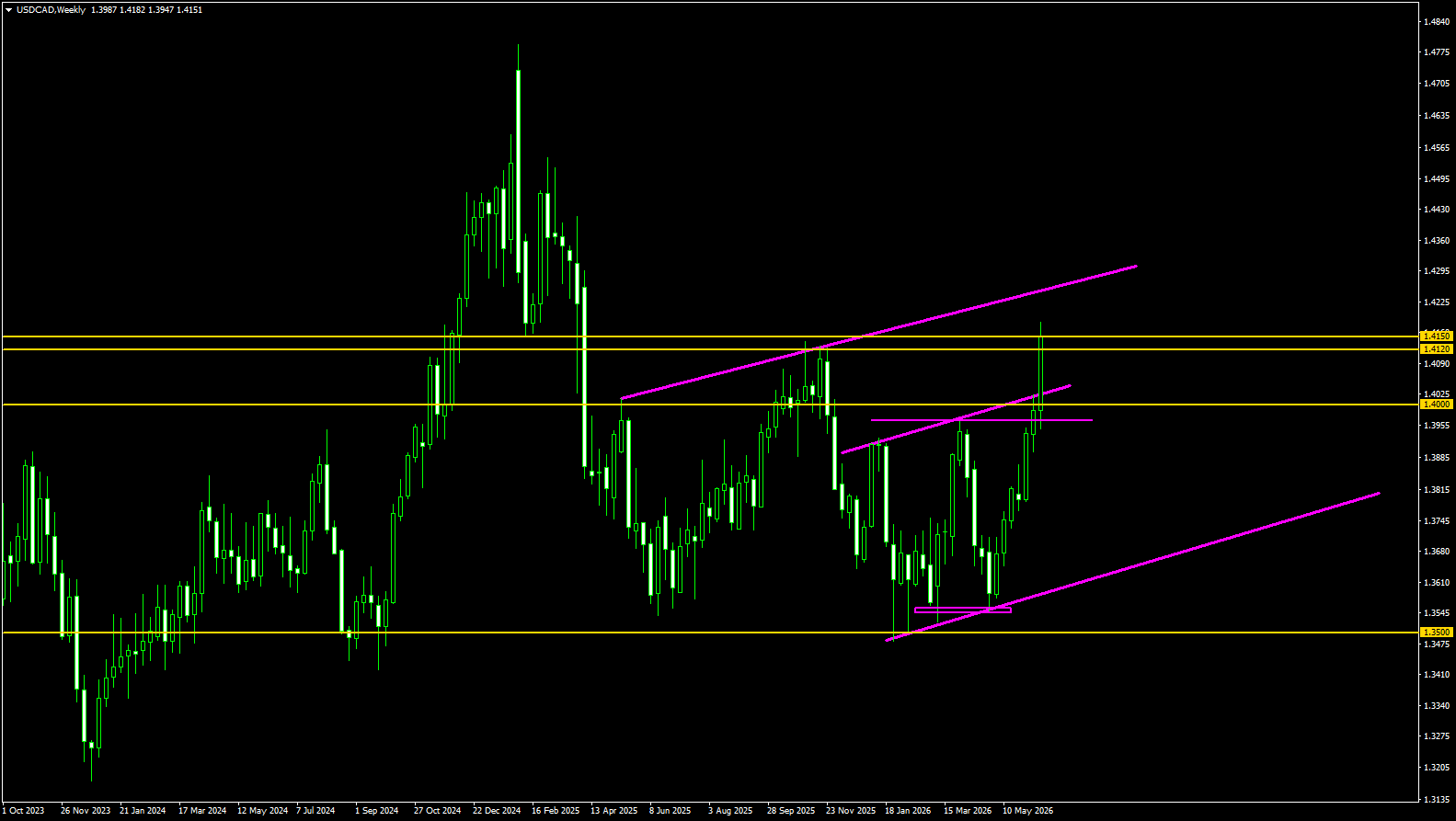This screenshot has width=1456, height=821.
Task: Click the 1.4295 price scale label
Action: [x=1437, y=271]
